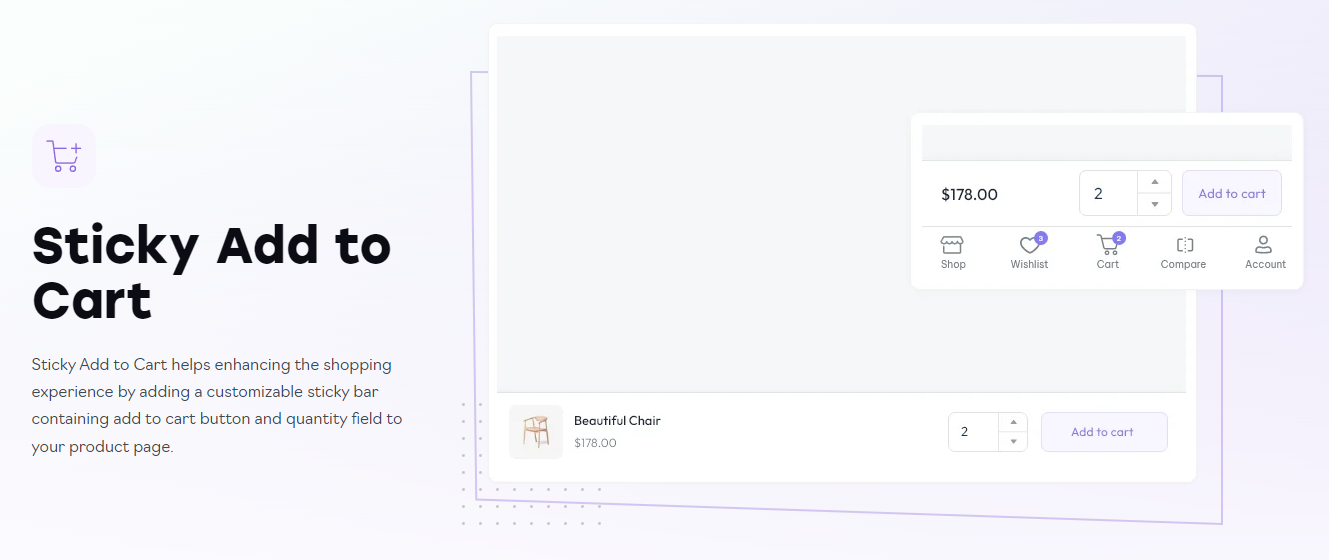
Task: Increase quantity in mobile sticky bar
Action: (1155, 182)
